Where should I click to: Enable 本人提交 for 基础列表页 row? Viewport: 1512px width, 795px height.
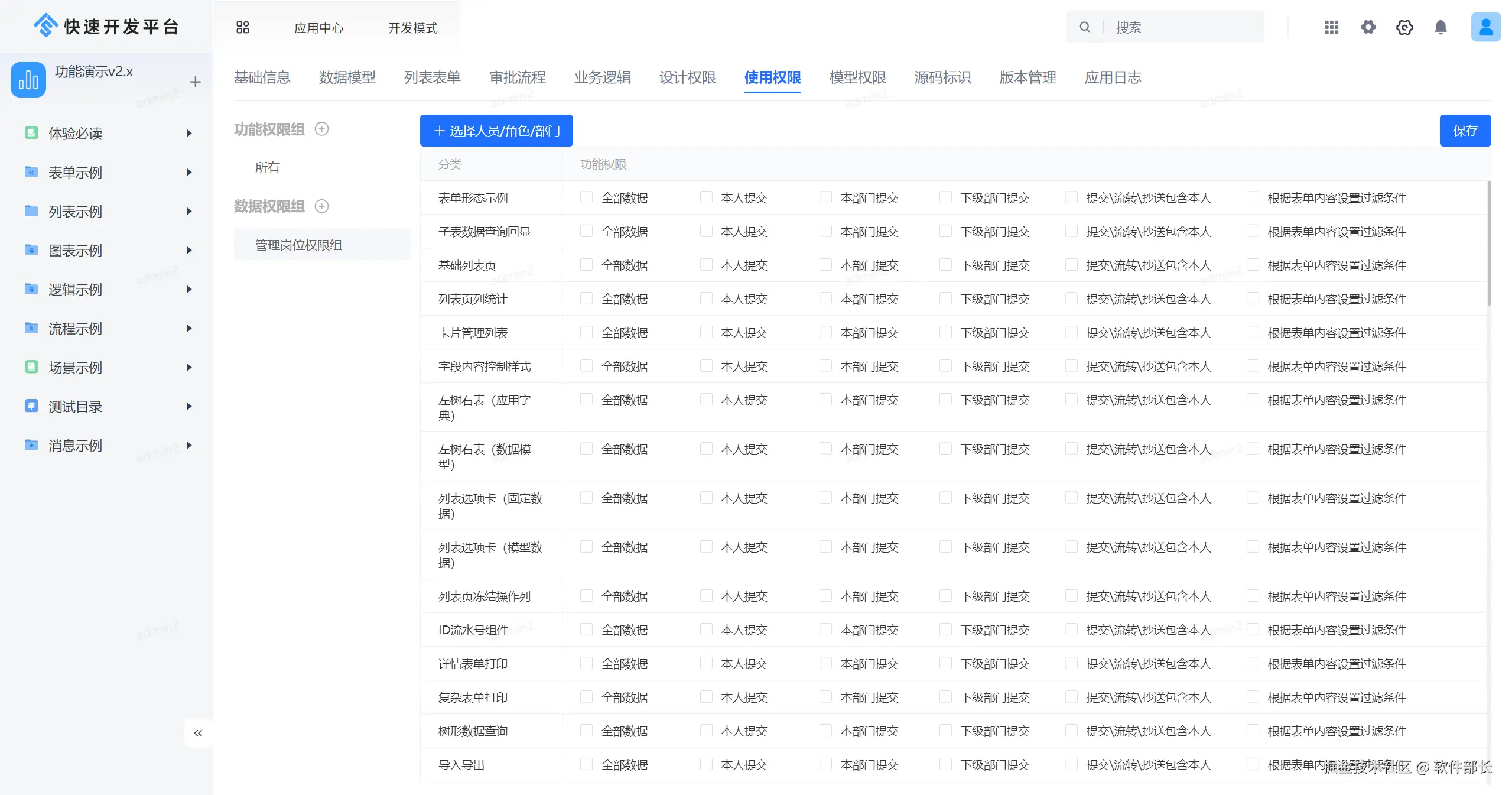pyautogui.click(x=706, y=265)
